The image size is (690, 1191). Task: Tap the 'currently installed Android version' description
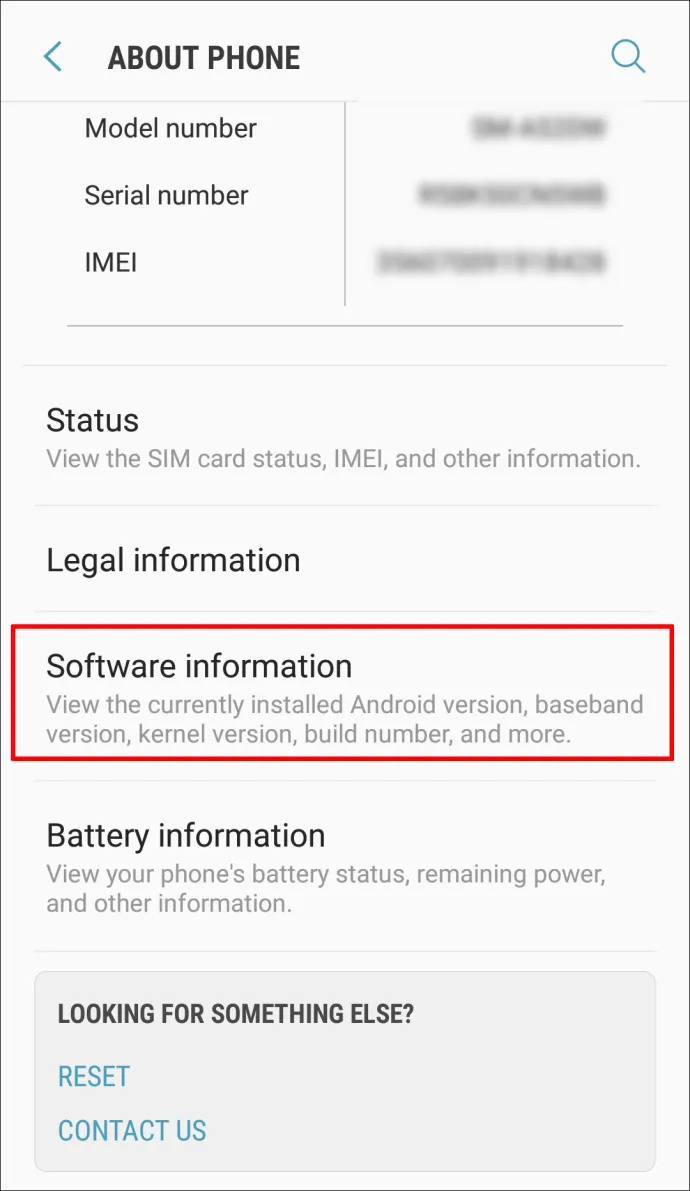(345, 719)
